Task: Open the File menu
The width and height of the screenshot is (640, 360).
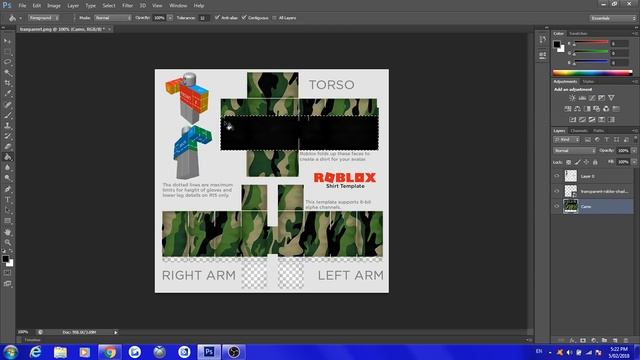Action: [22, 6]
